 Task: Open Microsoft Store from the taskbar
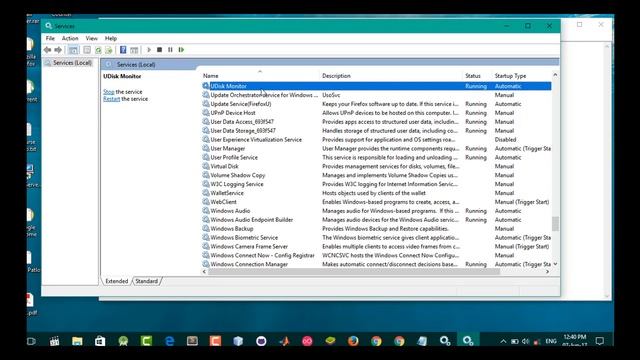100,341
